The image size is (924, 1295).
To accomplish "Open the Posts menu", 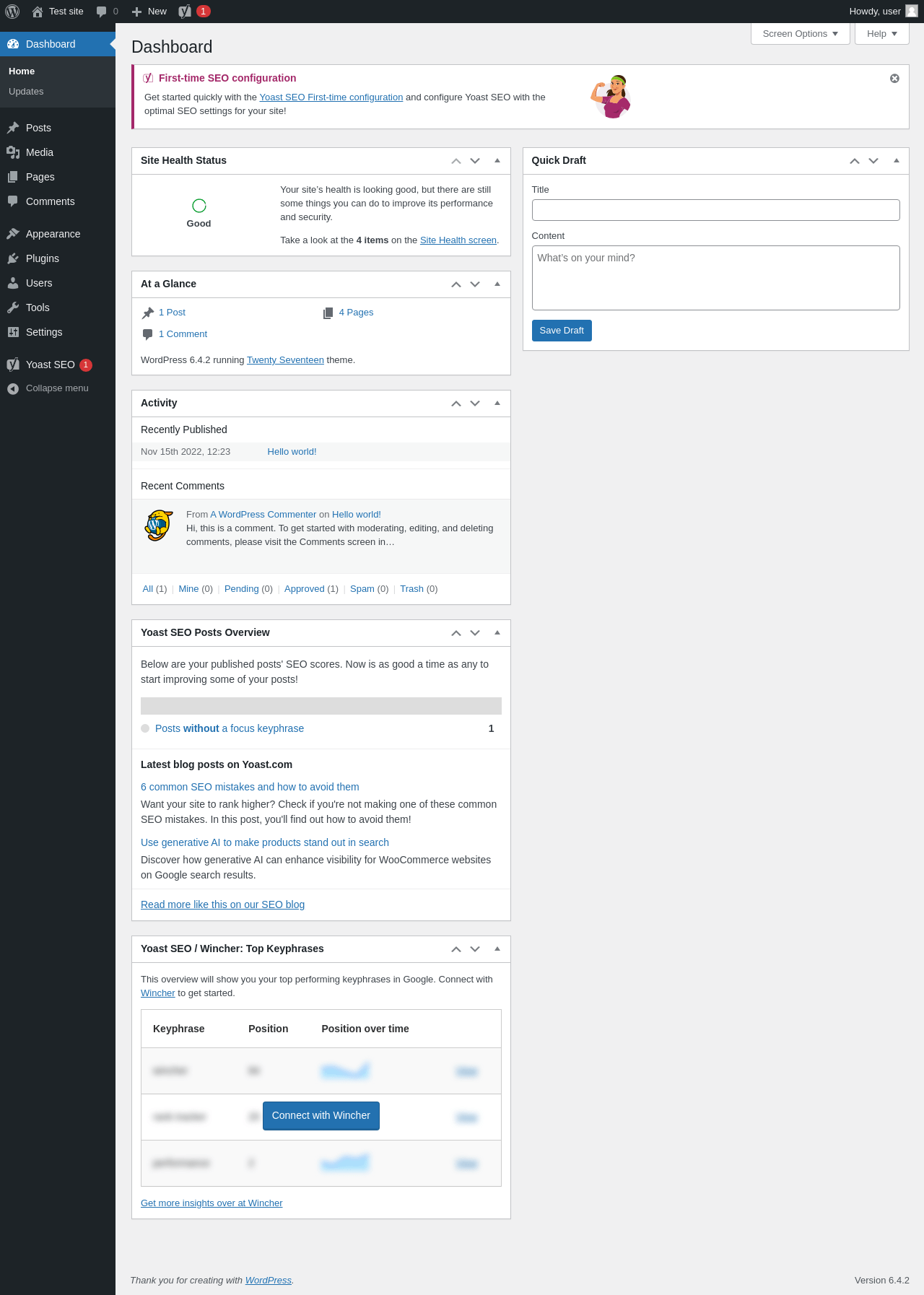I will 58,128.
